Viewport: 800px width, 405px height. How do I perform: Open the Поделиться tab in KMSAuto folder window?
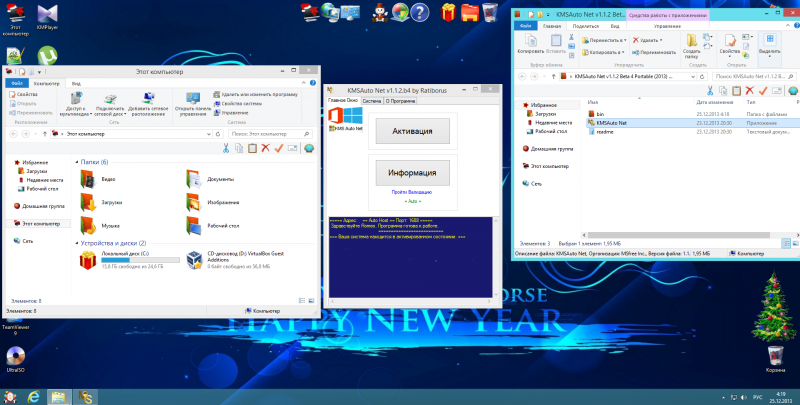click(586, 26)
